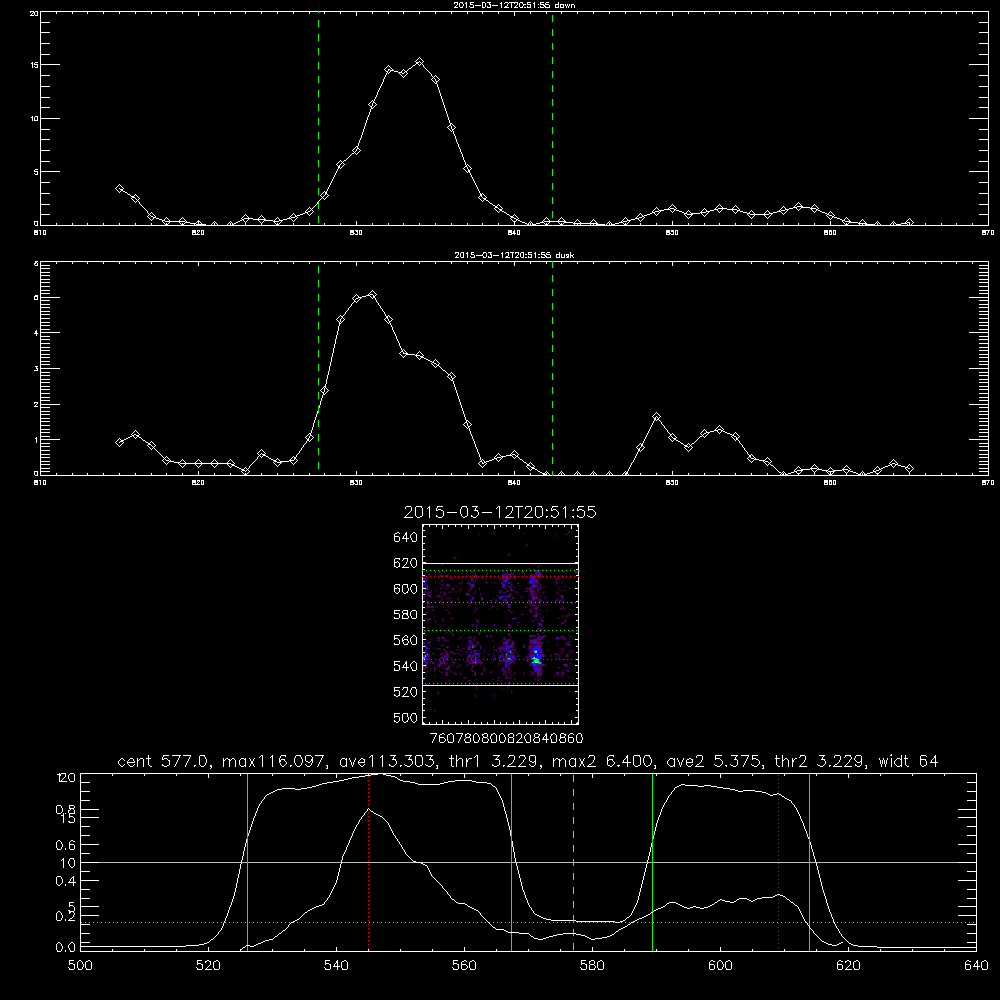Screen dimensions: 1000x1000
Task: Click the rightmost green vertical line in bottom plot
Action: (x=809, y=862)
